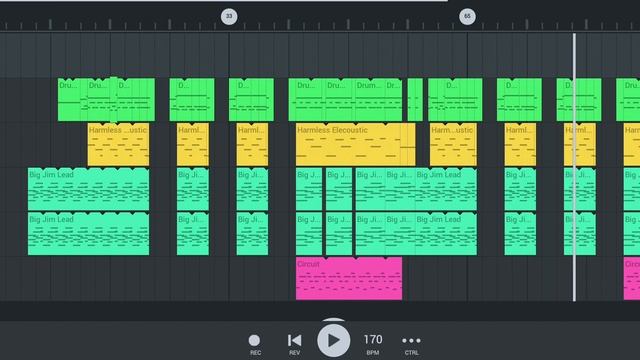Click the white vertical playhead line
This screenshot has height=360, width=640.
574,167
